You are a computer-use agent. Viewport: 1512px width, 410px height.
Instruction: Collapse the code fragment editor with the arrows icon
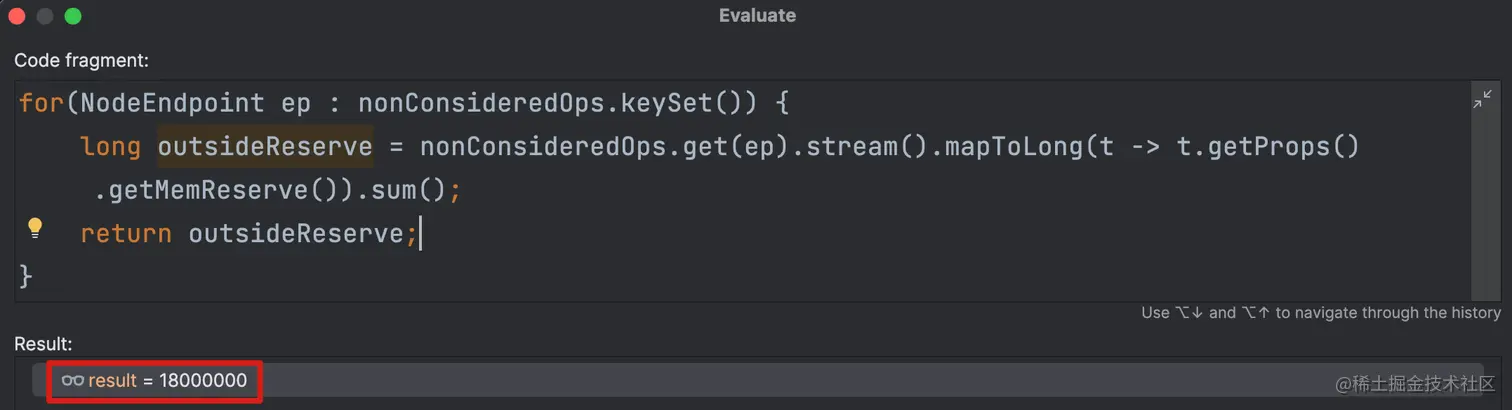[1481, 101]
